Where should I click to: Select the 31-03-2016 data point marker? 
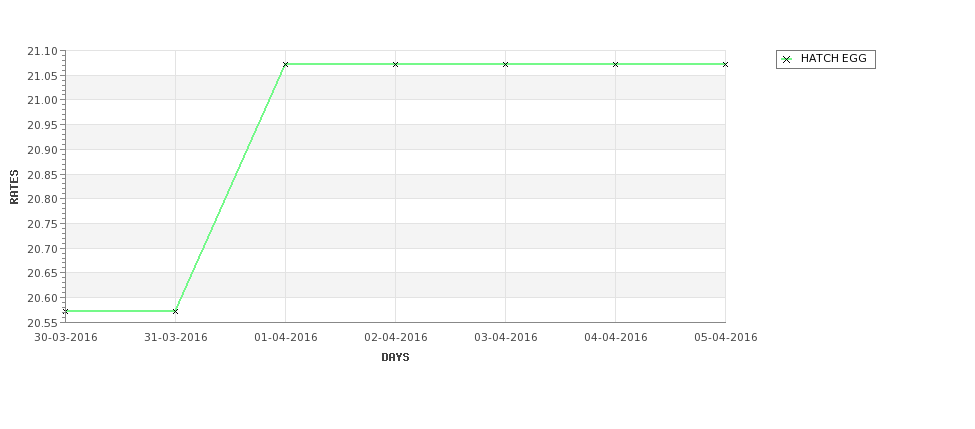175,311
